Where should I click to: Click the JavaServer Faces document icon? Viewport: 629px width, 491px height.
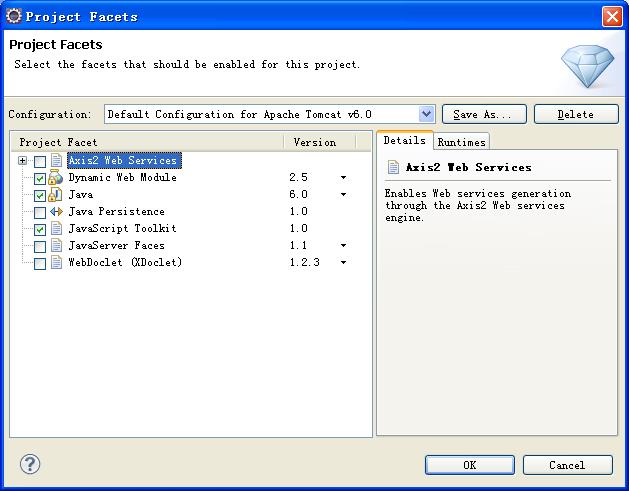click(x=56, y=246)
